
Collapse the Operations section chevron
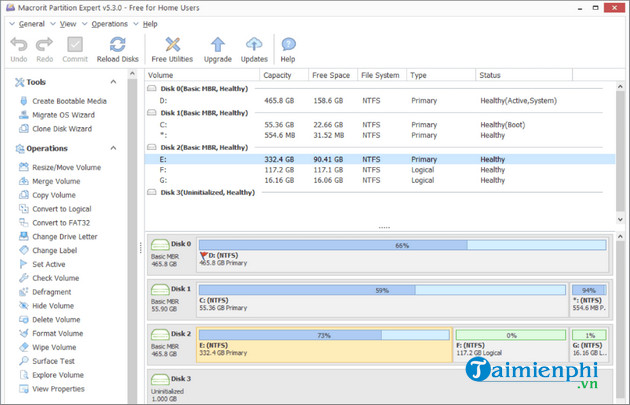click(x=113, y=148)
